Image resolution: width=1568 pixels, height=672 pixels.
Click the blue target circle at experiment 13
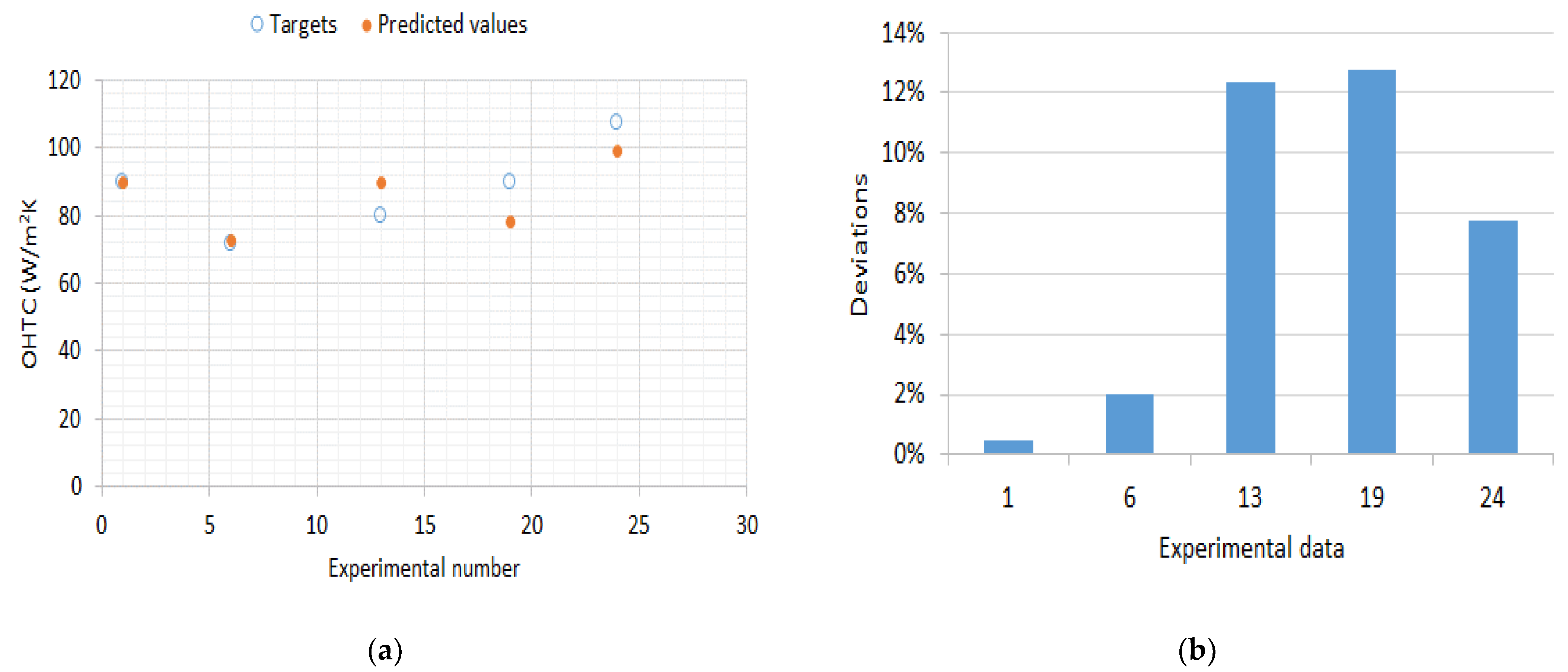tap(380, 215)
